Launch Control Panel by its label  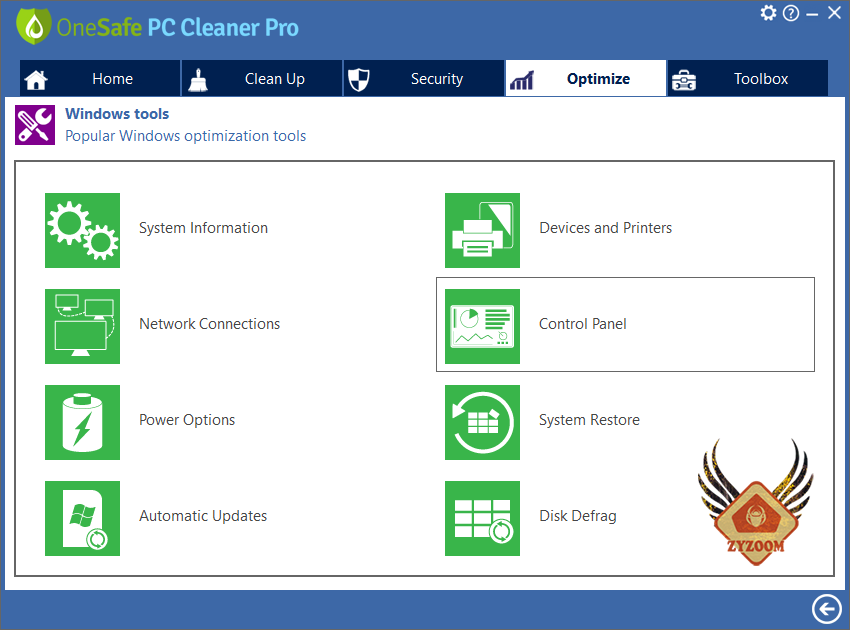[583, 324]
